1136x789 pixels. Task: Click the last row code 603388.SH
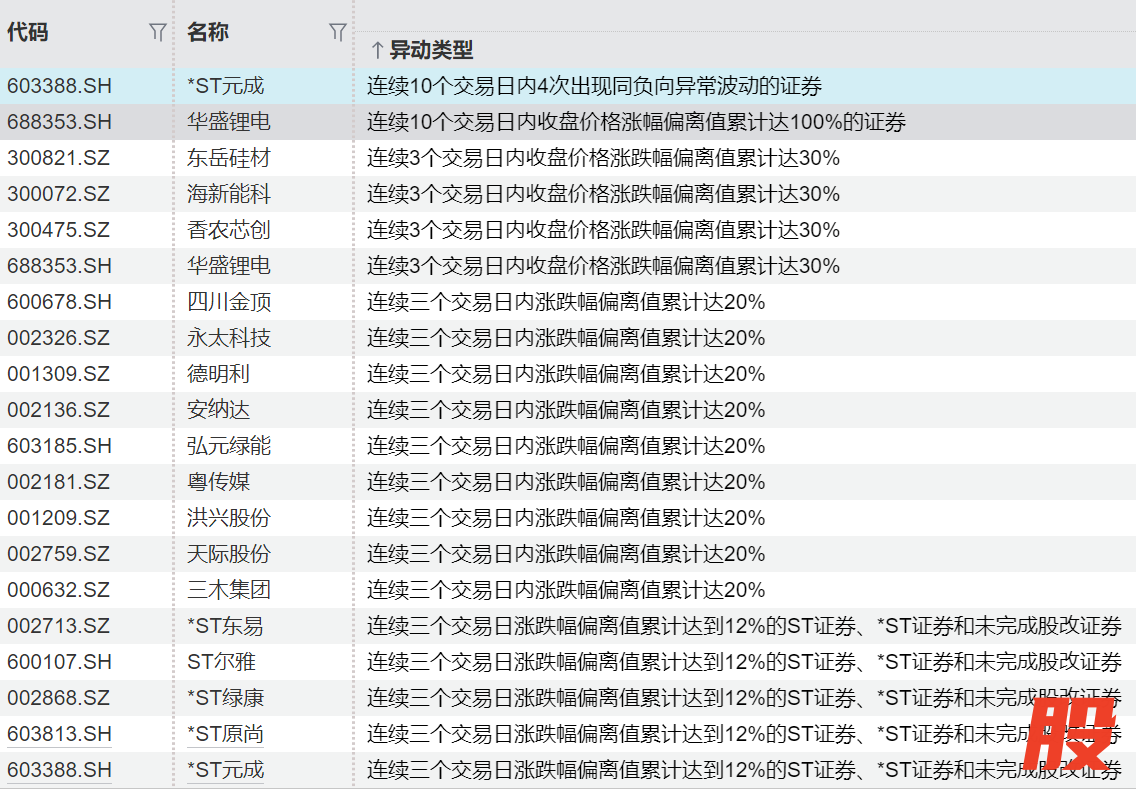point(59,770)
